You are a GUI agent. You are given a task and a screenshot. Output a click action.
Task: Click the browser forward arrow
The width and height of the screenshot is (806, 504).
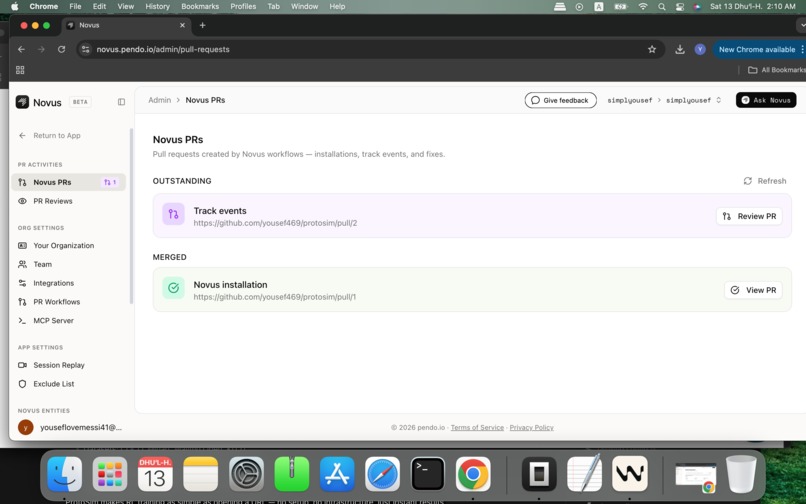41,49
